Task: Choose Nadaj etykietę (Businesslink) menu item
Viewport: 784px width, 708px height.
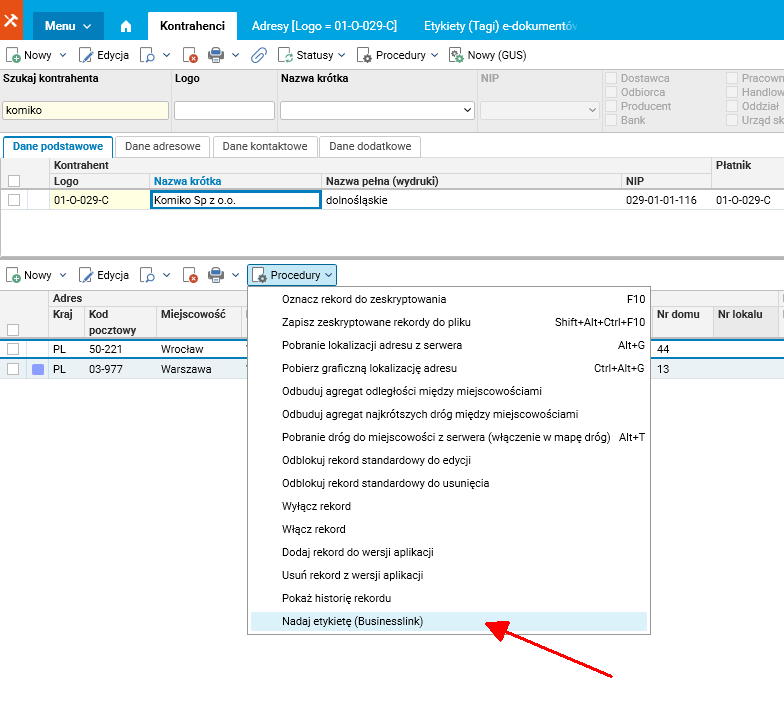Action: [x=449, y=622]
